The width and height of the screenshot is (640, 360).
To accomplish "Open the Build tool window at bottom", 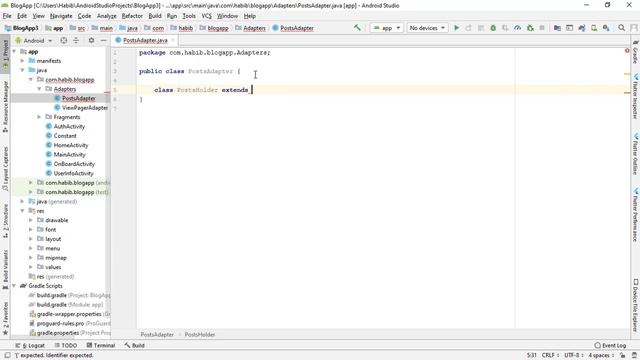I will coord(135,345).
